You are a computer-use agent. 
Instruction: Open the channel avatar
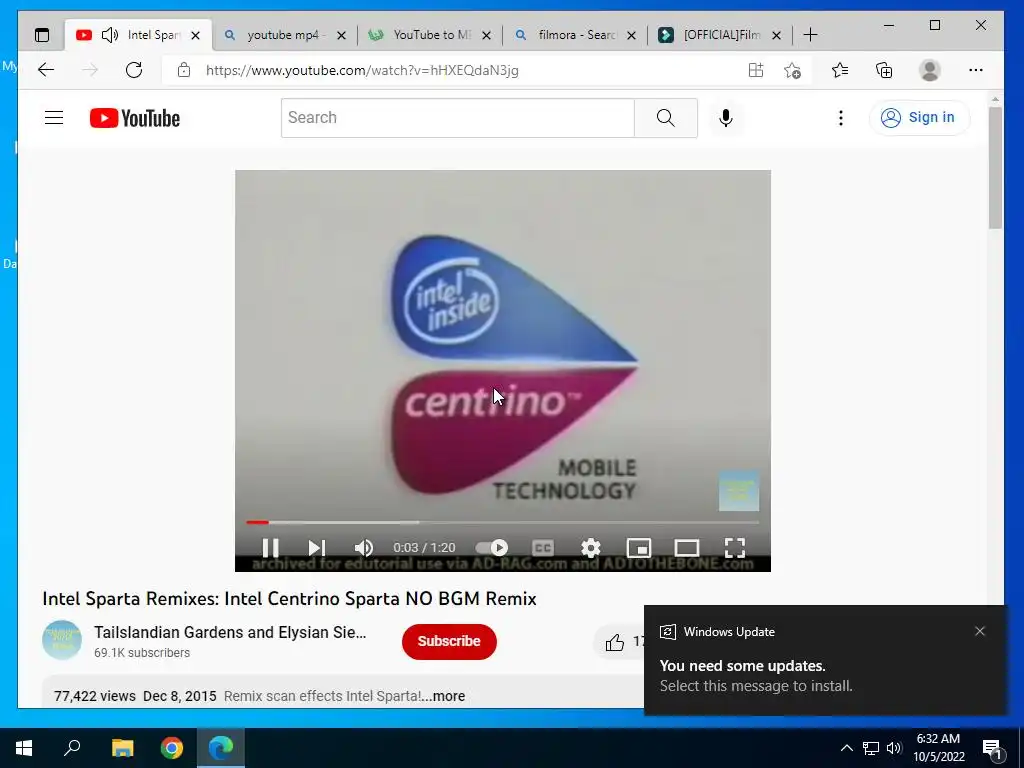(62, 640)
